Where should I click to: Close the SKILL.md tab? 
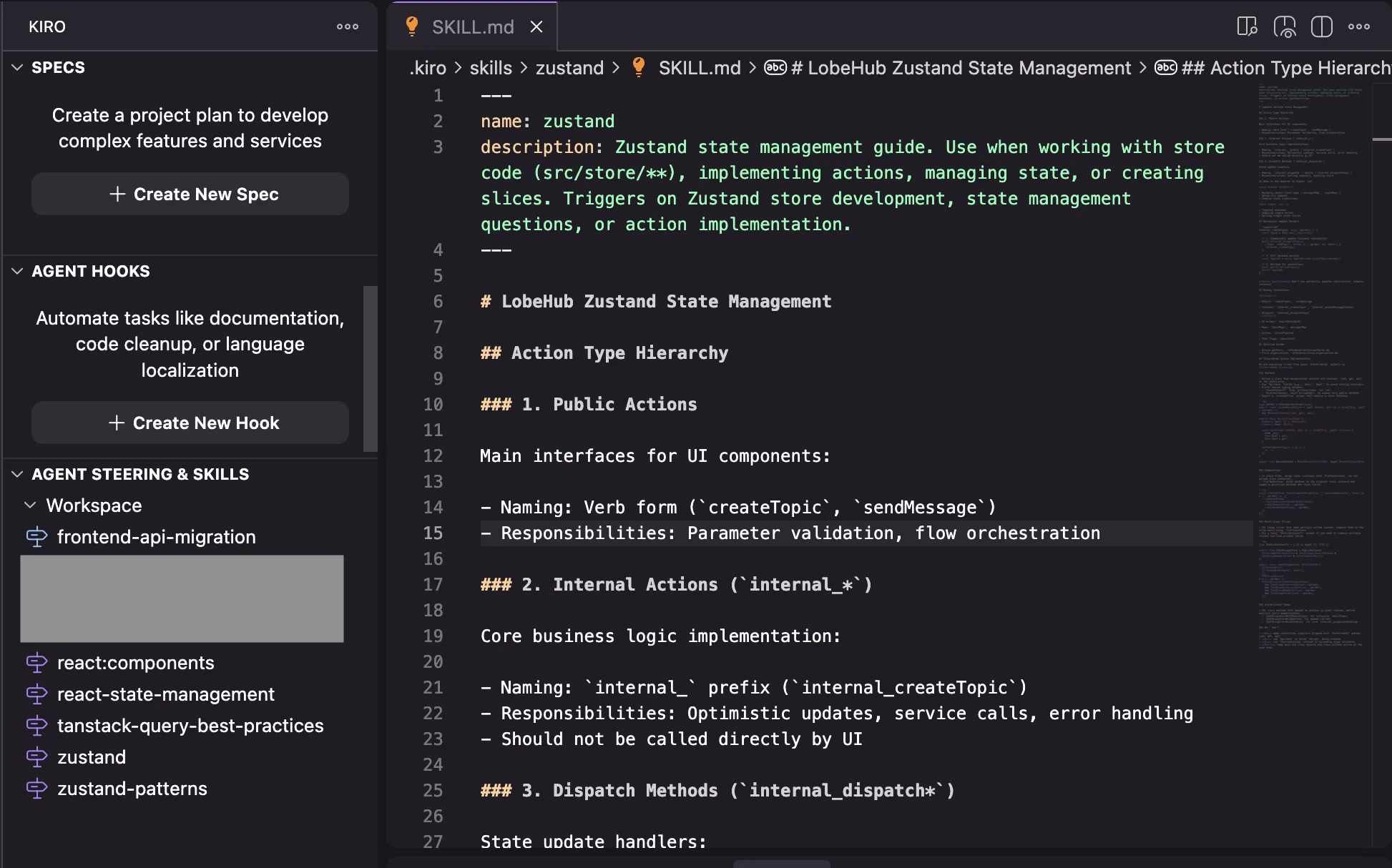pos(536,26)
